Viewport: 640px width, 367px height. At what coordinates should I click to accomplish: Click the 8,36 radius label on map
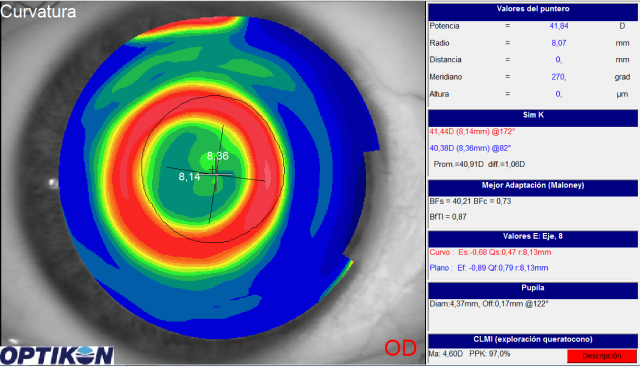coord(218,156)
